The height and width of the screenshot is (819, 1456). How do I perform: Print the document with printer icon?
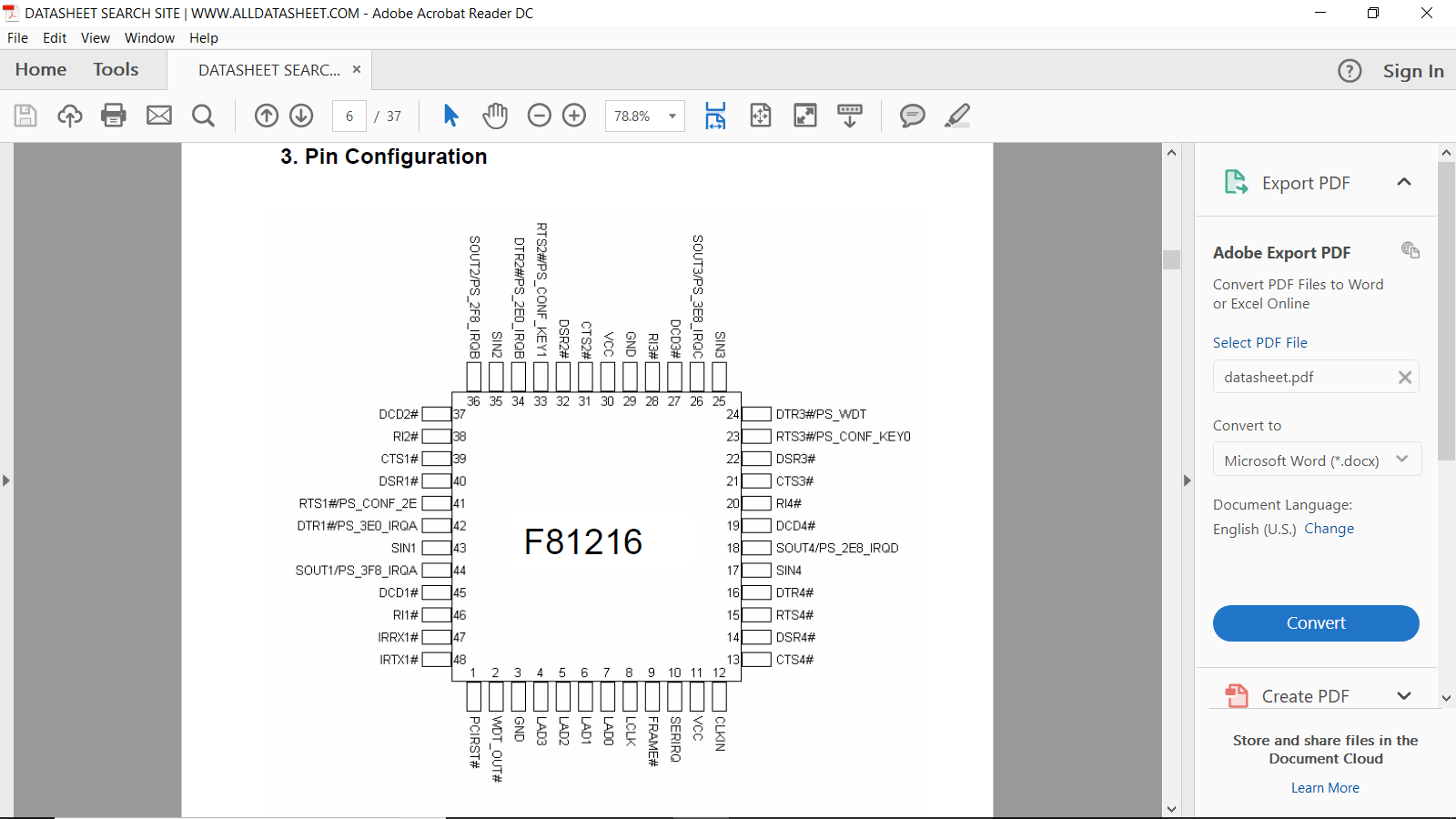click(x=114, y=116)
